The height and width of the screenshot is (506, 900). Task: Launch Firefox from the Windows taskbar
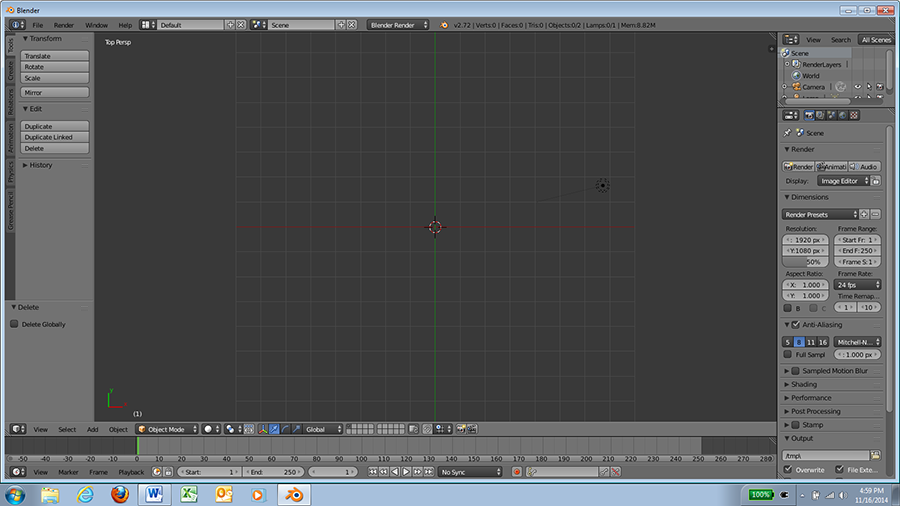pos(119,494)
